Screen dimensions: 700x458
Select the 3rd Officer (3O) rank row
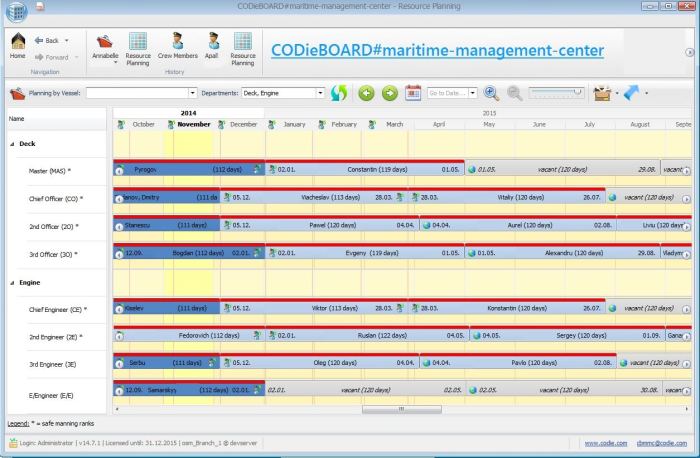53,254
